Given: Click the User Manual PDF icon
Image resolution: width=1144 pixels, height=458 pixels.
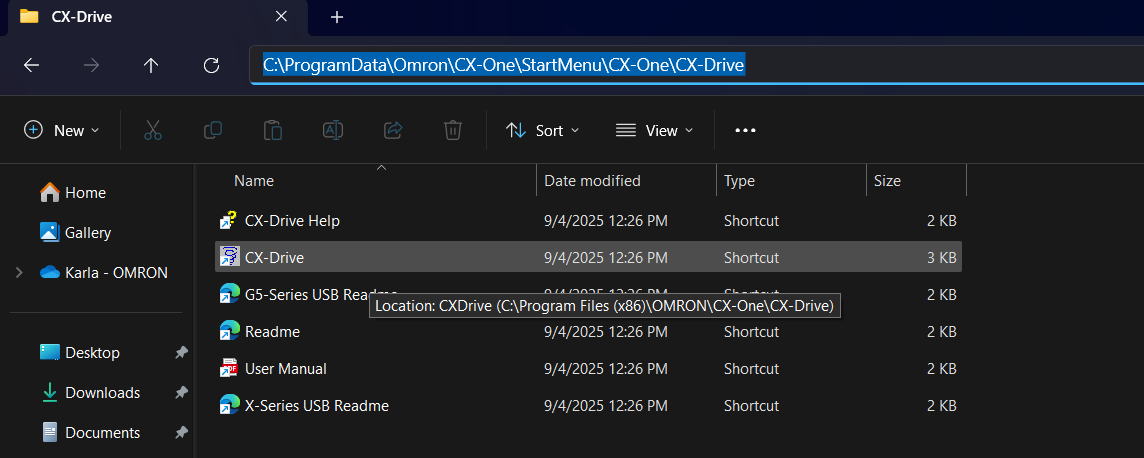Looking at the screenshot, I should (x=229, y=368).
